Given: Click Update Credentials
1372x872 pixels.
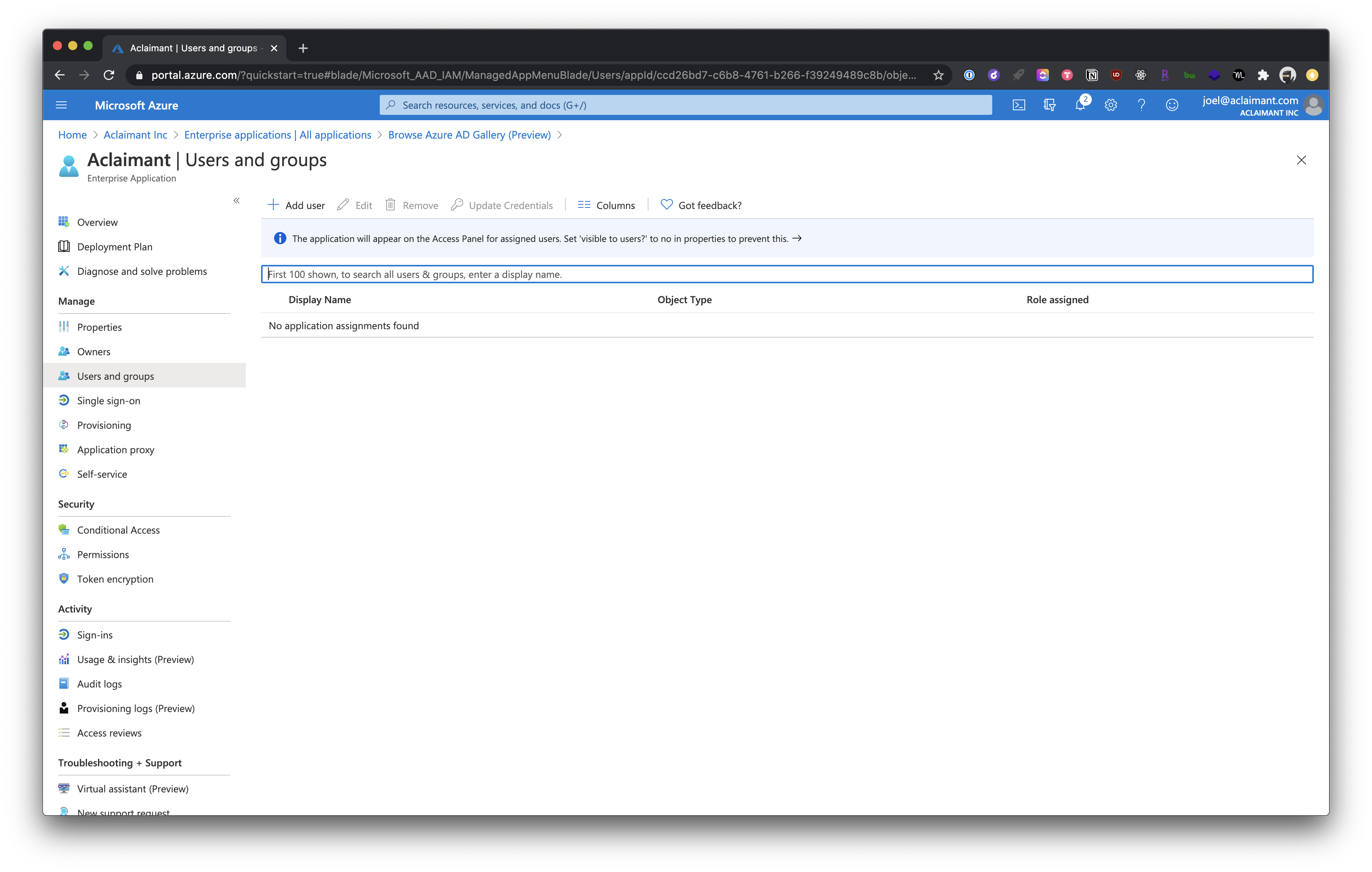Looking at the screenshot, I should coord(502,205).
